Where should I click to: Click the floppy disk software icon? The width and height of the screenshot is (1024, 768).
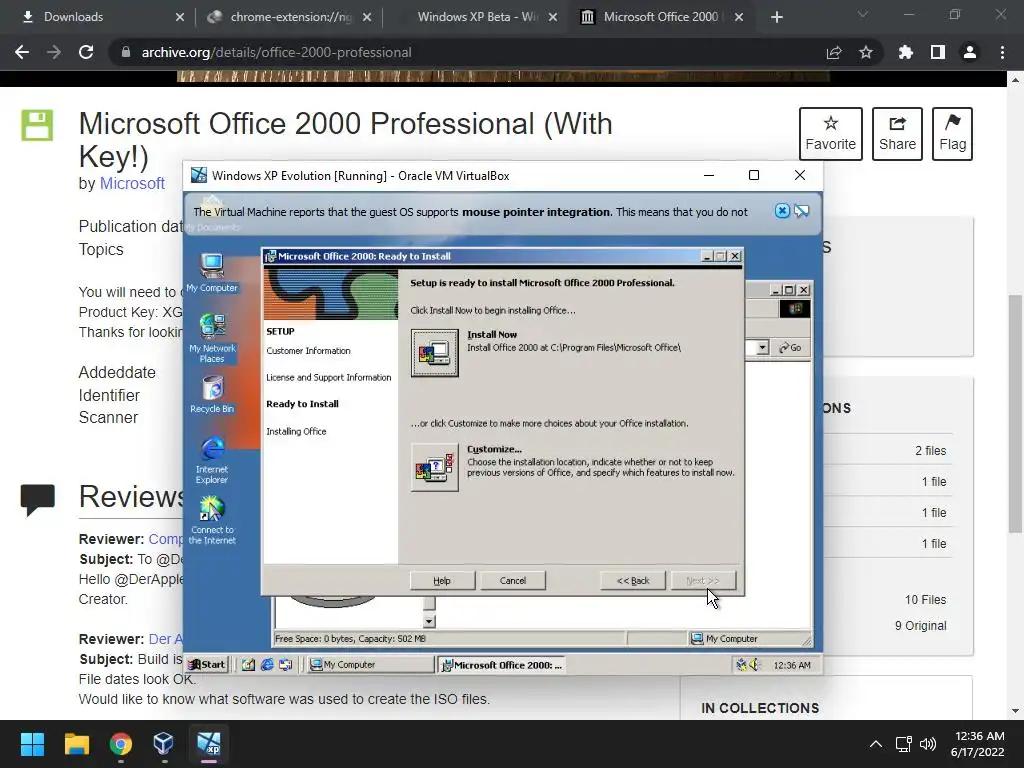[37, 125]
